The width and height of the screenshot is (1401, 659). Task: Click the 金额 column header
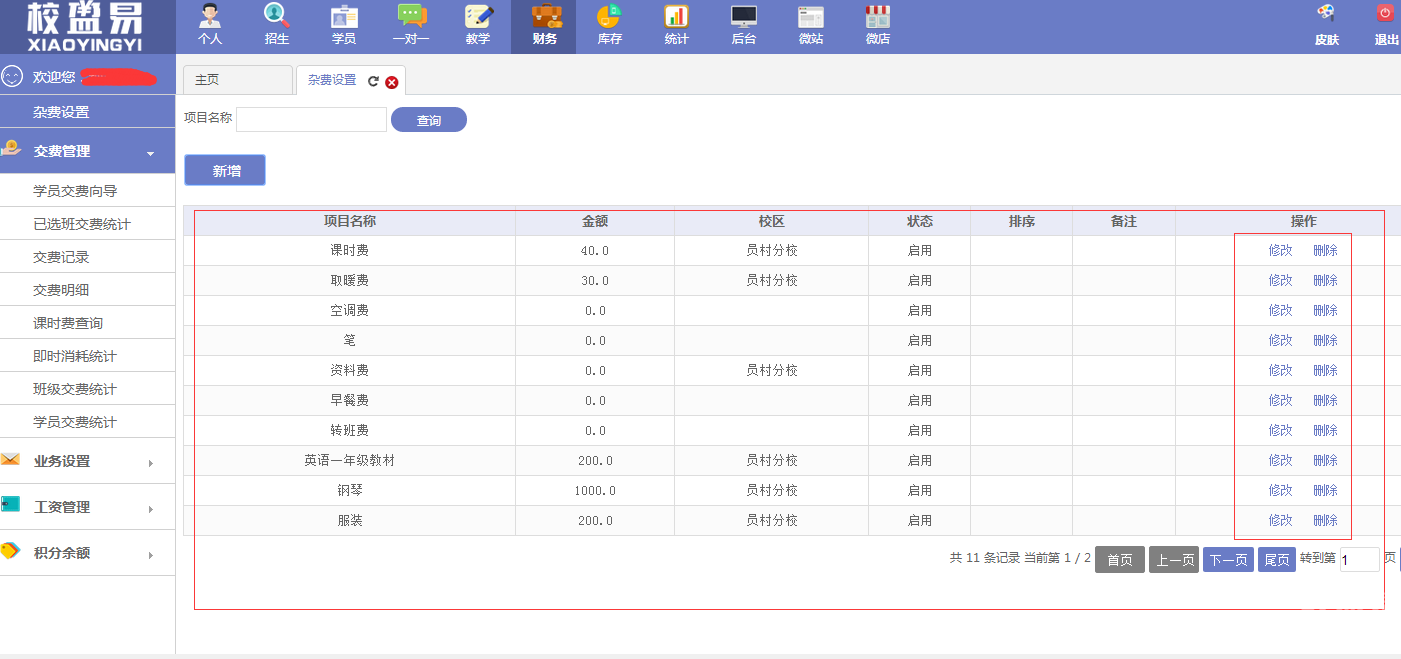coord(595,221)
